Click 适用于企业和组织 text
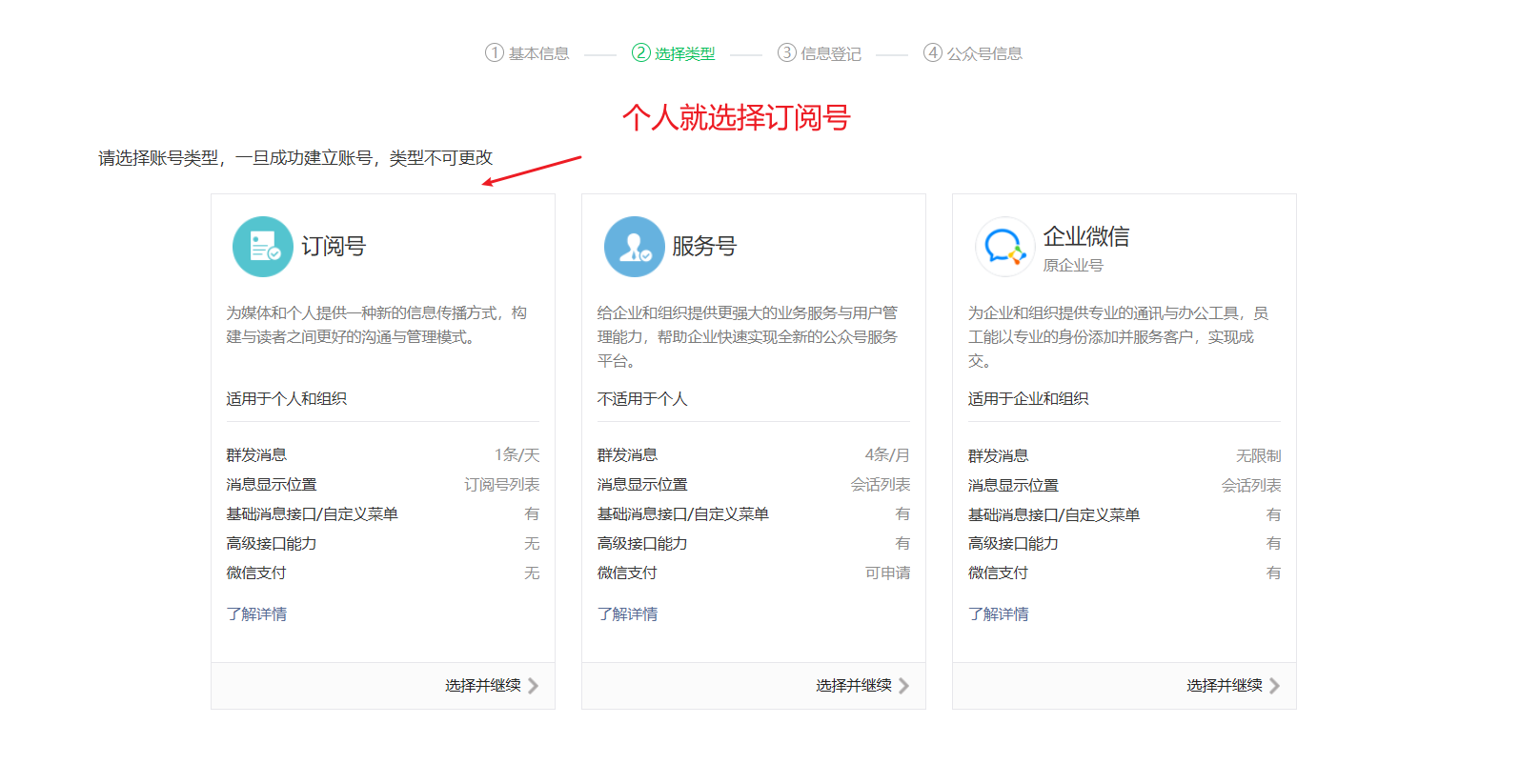The width and height of the screenshot is (1520, 784). pyautogui.click(x=1027, y=399)
